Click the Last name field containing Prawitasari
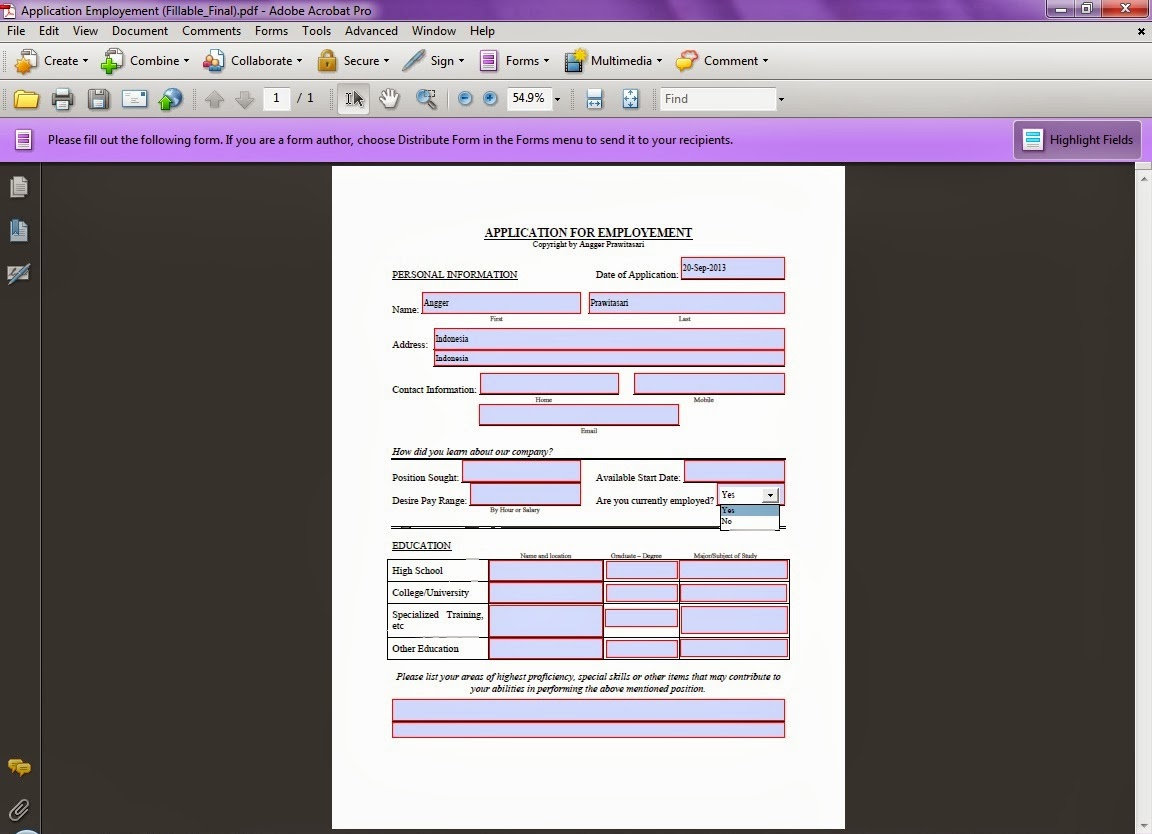This screenshot has width=1152, height=834. (686, 303)
